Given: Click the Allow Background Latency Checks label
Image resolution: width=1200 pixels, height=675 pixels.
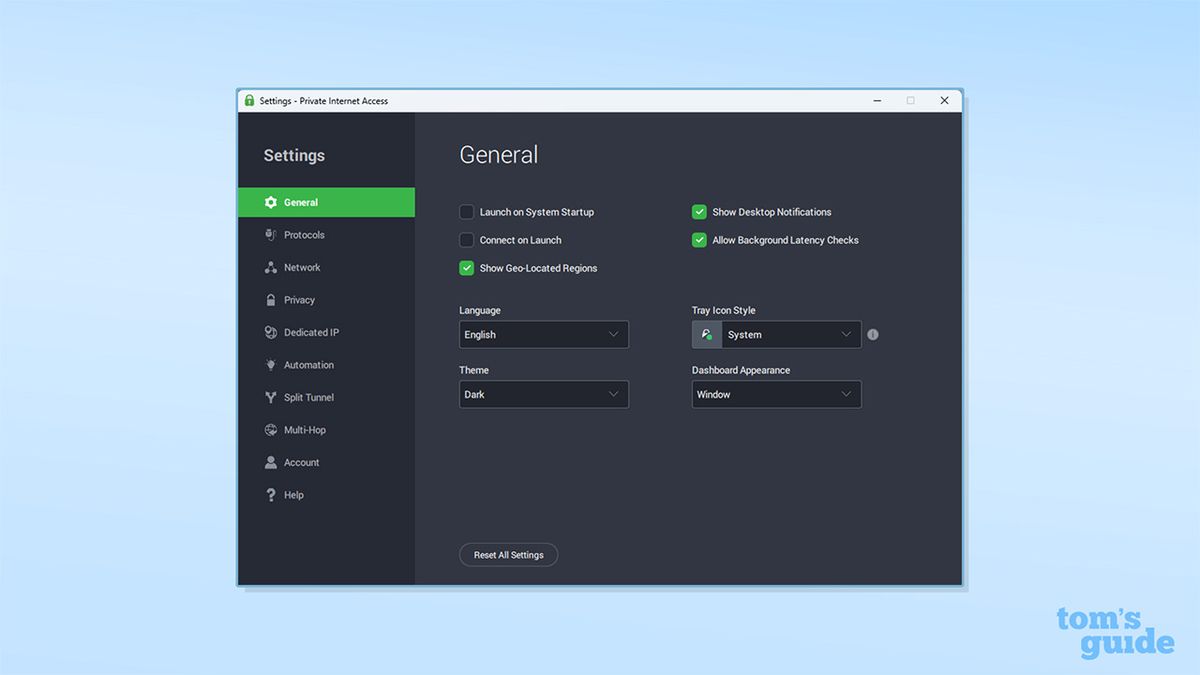Looking at the screenshot, I should (x=786, y=240).
